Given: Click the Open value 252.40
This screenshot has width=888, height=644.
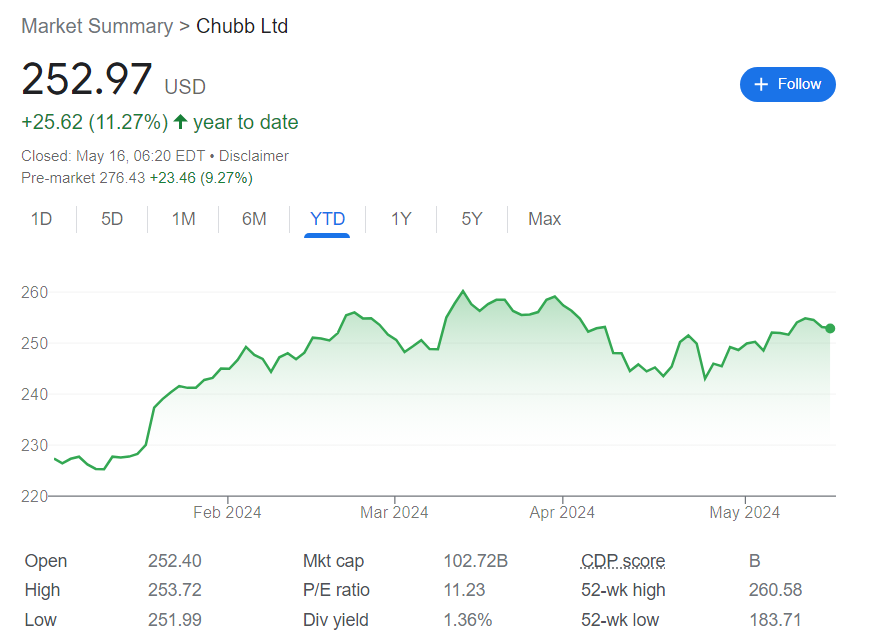Looking at the screenshot, I should (x=174, y=561).
